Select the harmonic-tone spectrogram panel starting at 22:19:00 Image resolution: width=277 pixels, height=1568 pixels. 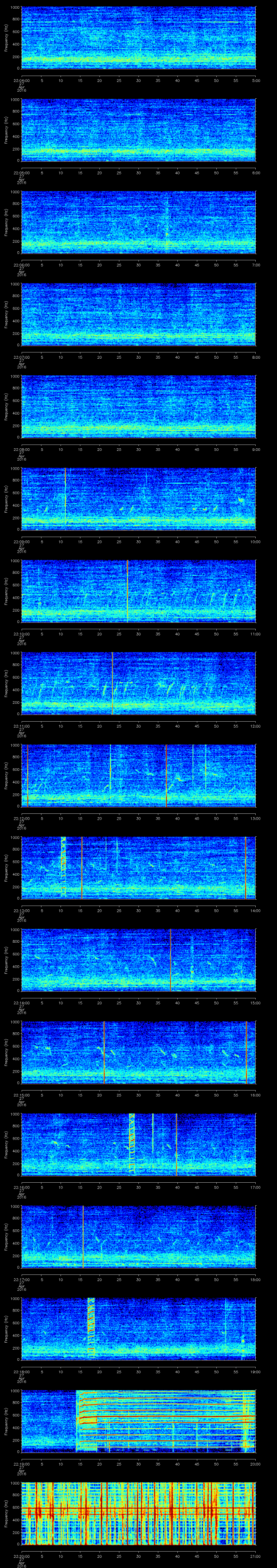(138, 1421)
